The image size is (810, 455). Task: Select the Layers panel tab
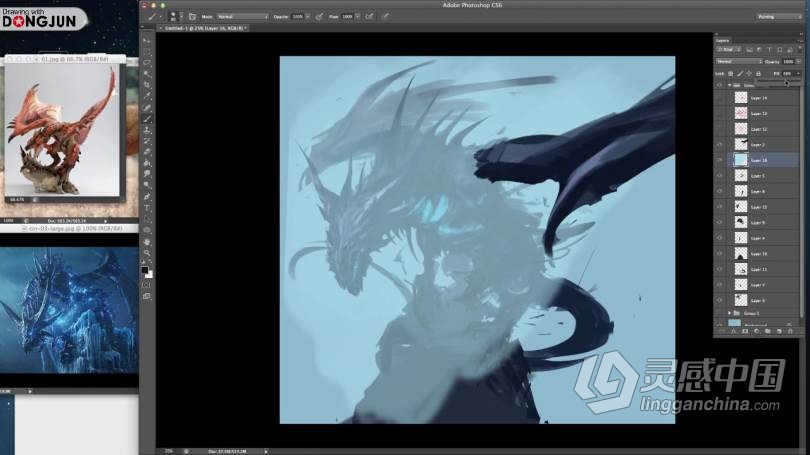[723, 40]
